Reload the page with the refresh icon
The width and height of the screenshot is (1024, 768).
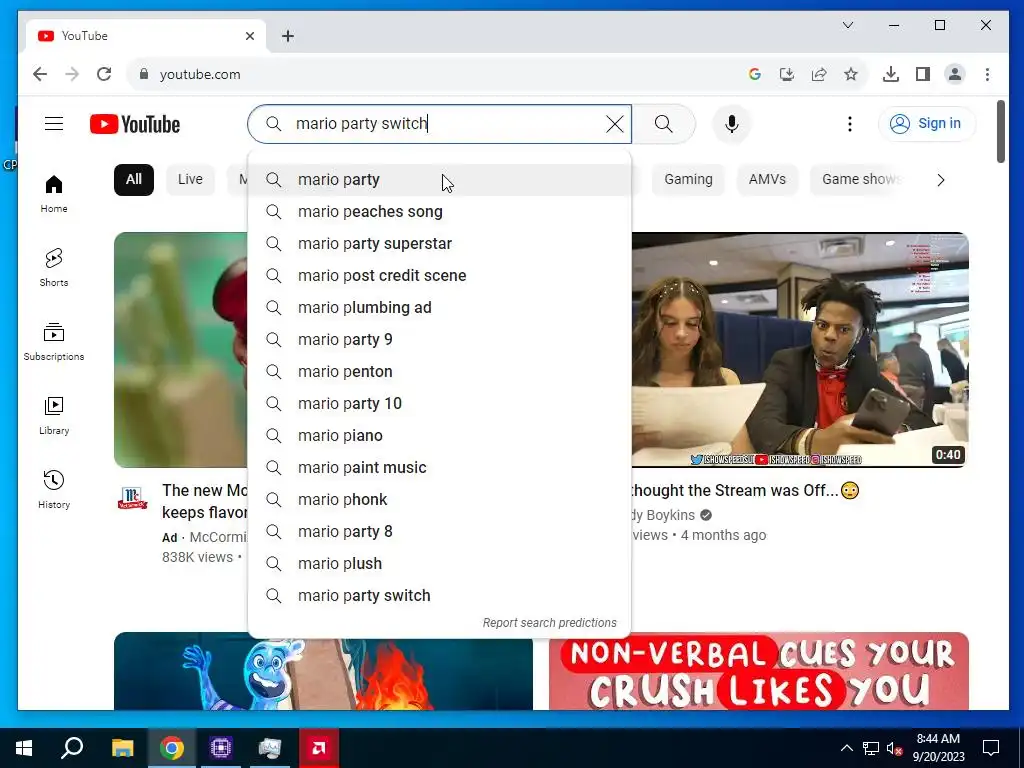[104, 74]
